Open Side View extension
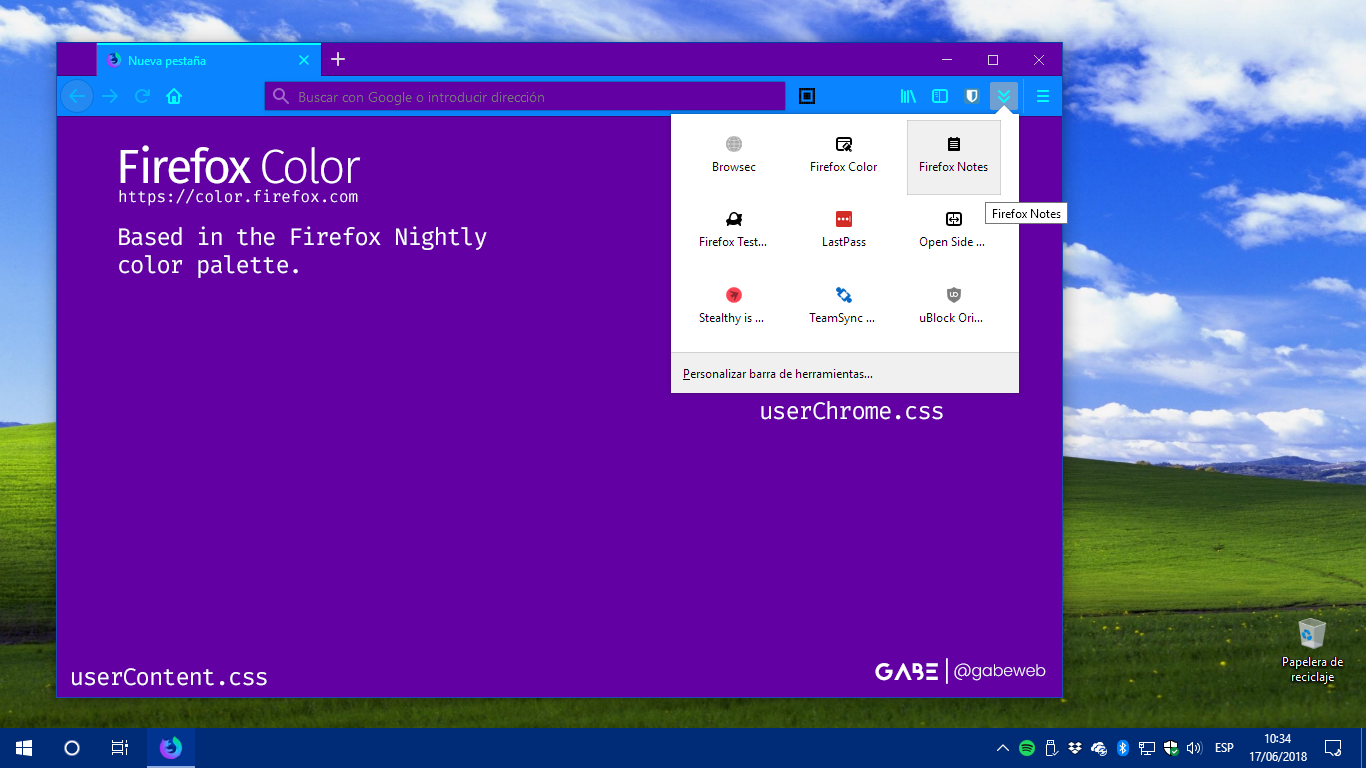Image resolution: width=1366 pixels, height=768 pixels. pos(953,230)
